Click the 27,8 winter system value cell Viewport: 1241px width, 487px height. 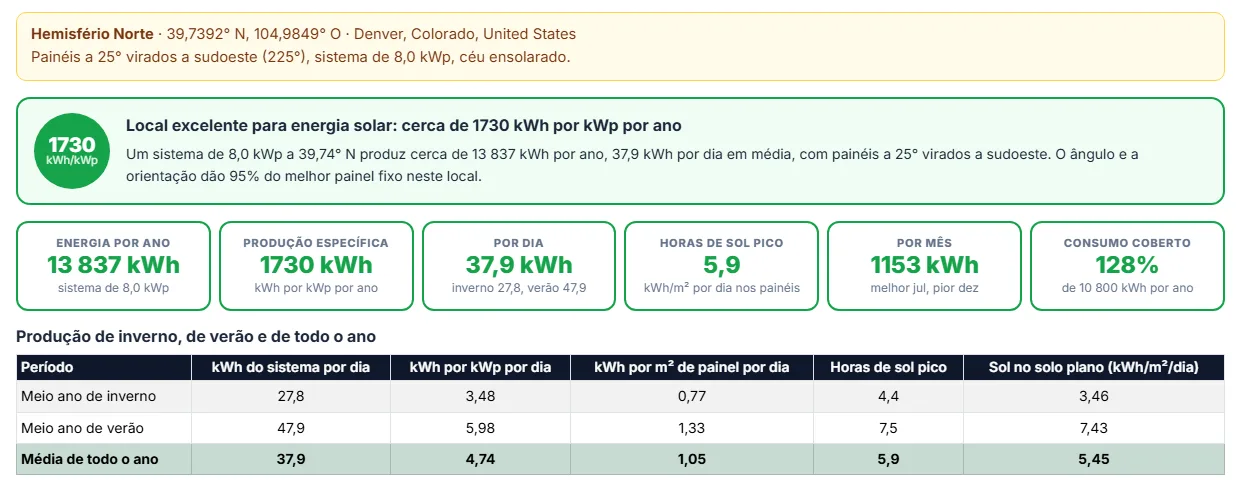pyautogui.click(x=291, y=396)
